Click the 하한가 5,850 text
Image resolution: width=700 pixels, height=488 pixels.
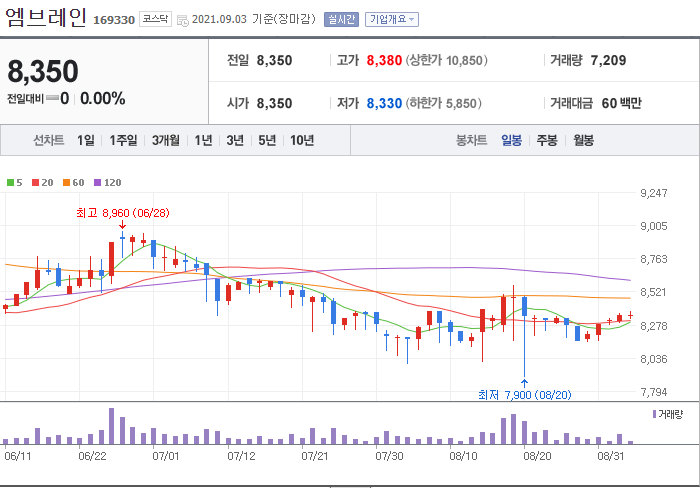443,103
